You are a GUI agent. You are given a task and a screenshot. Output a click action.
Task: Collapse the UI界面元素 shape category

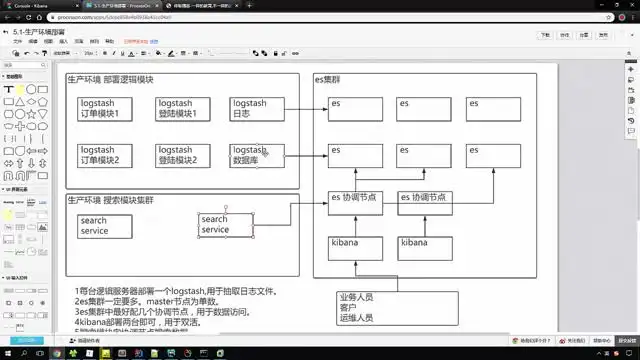[15, 190]
